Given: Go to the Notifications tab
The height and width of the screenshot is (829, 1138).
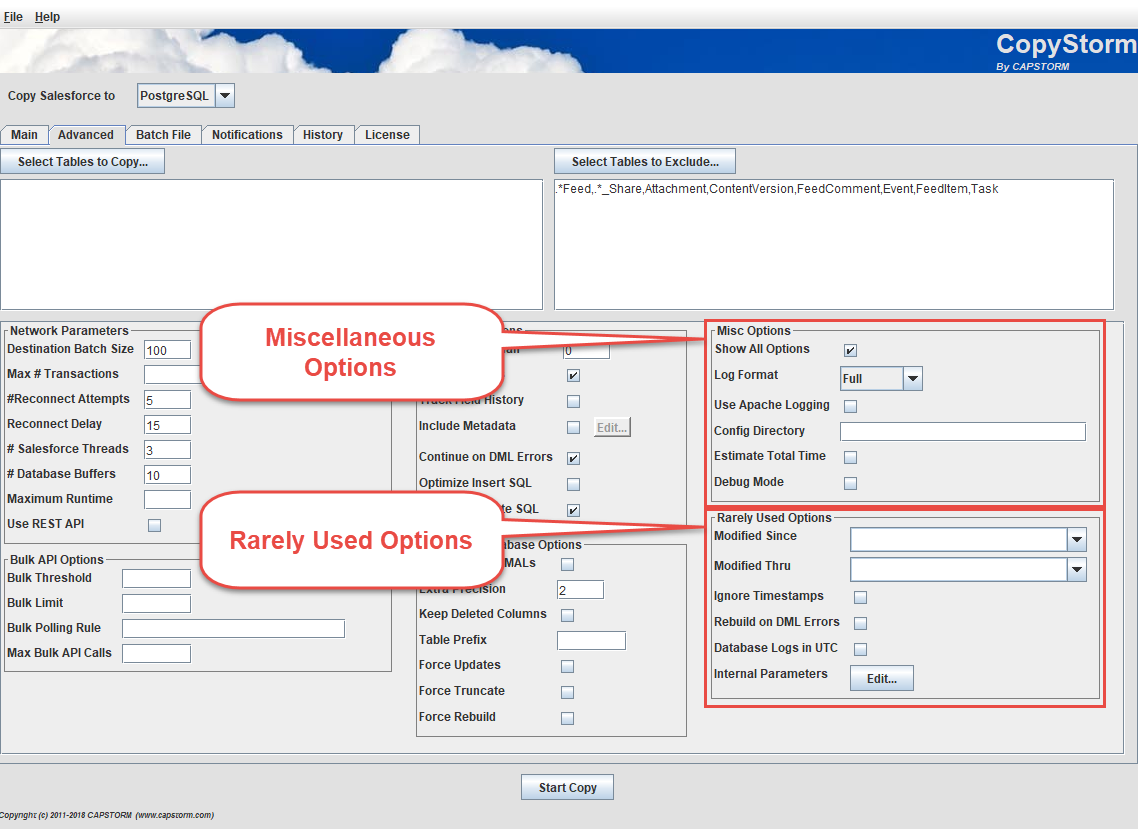Looking at the screenshot, I should click(x=247, y=135).
